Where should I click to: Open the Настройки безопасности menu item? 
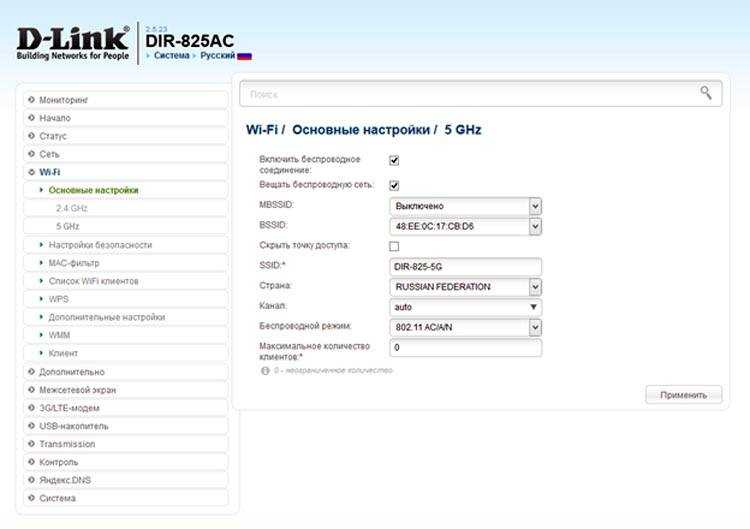(x=100, y=245)
